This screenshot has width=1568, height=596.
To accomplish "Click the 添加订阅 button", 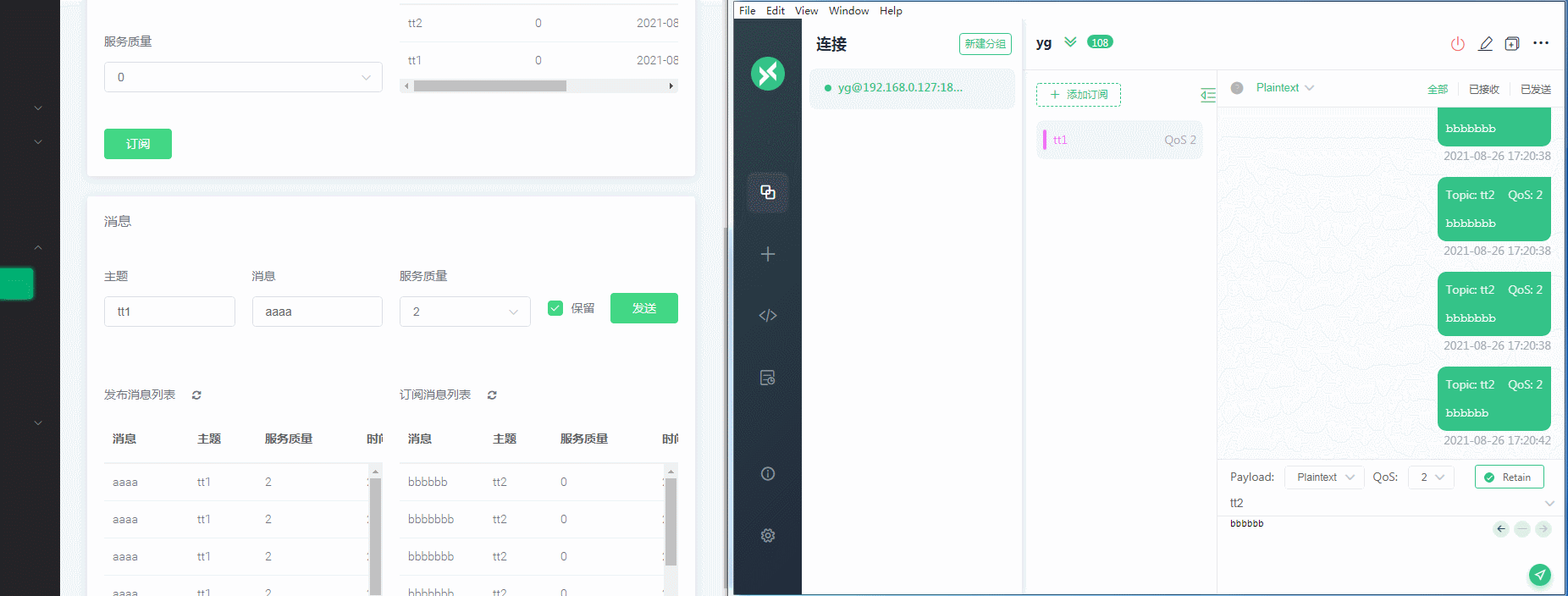I will click(1079, 95).
